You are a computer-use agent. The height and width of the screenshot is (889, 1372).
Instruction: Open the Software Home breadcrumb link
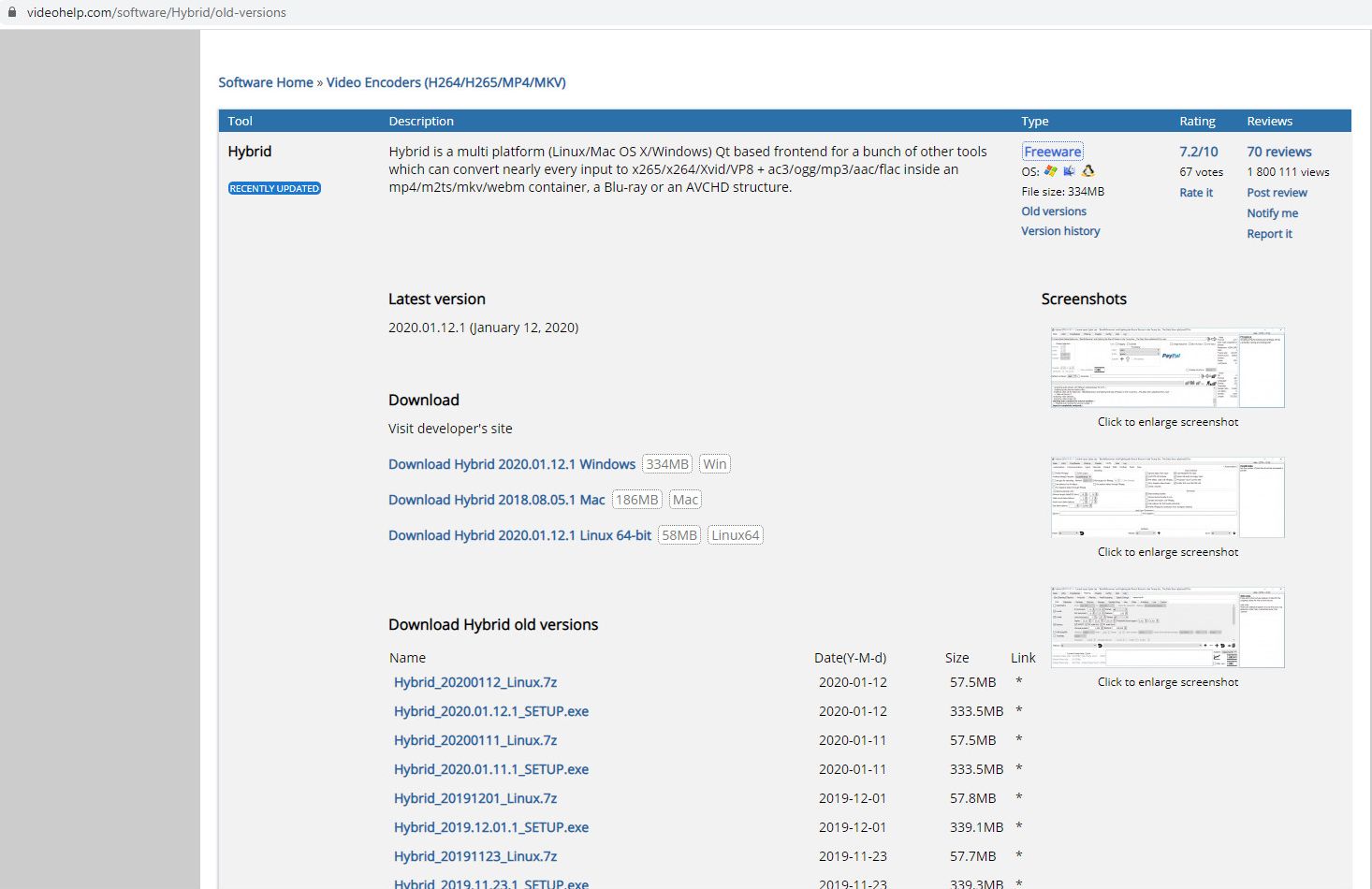pyautogui.click(x=266, y=82)
